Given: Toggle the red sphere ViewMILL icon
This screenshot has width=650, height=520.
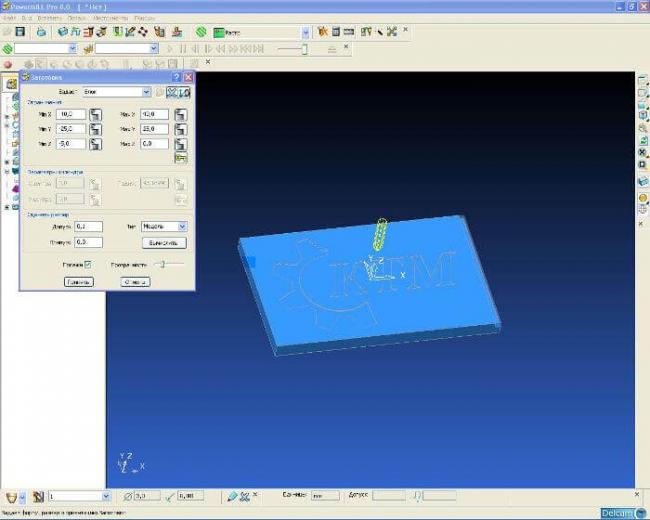Looking at the screenshot, I should (7, 64).
